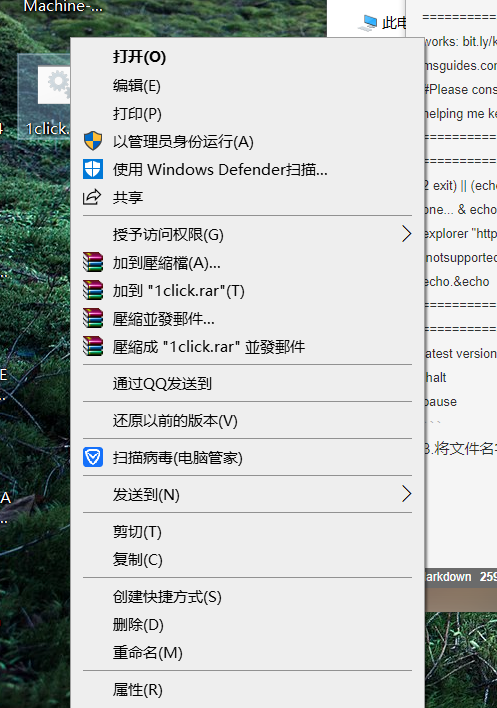Click the 'works: bit.ly/k' line in the editor
The height and width of the screenshot is (708, 497).
click(x=460, y=42)
